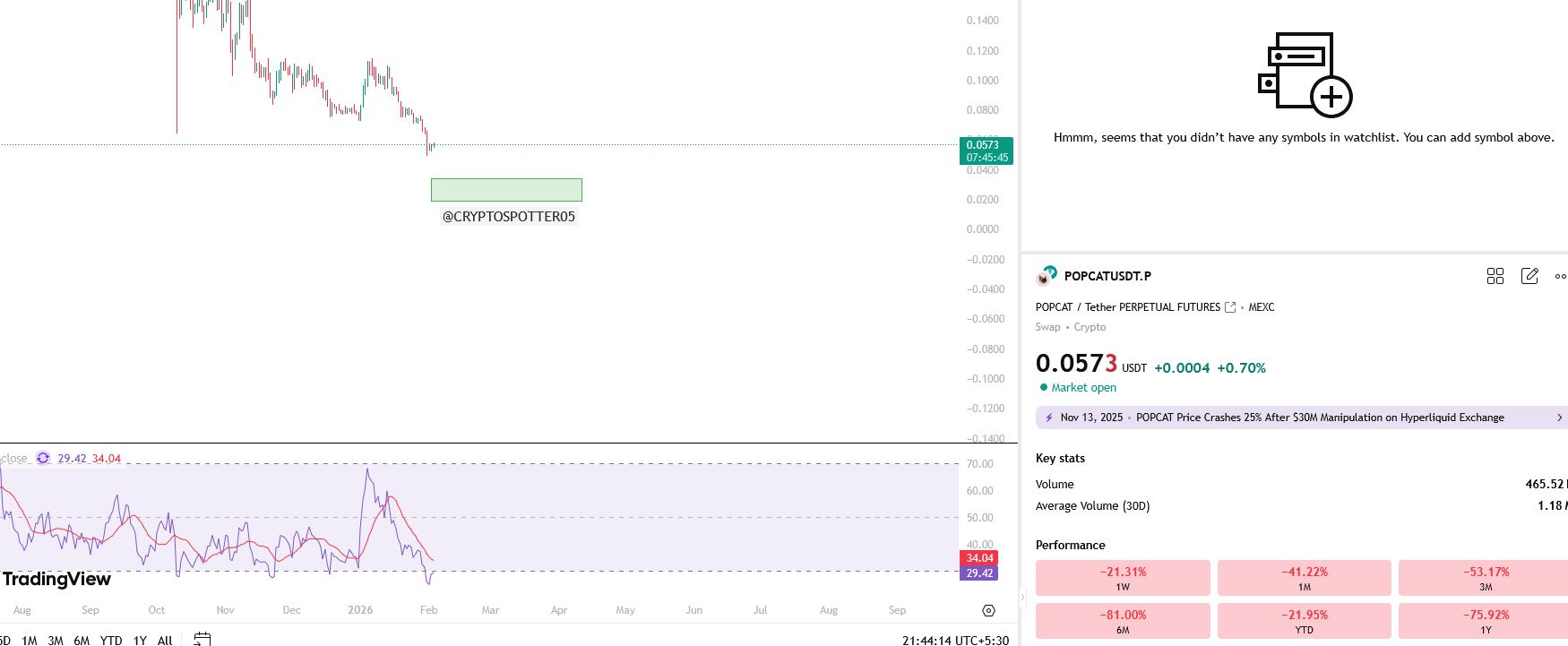Click the '0.1000' price axis label
Viewport: 1568px width, 646px height.
point(983,81)
